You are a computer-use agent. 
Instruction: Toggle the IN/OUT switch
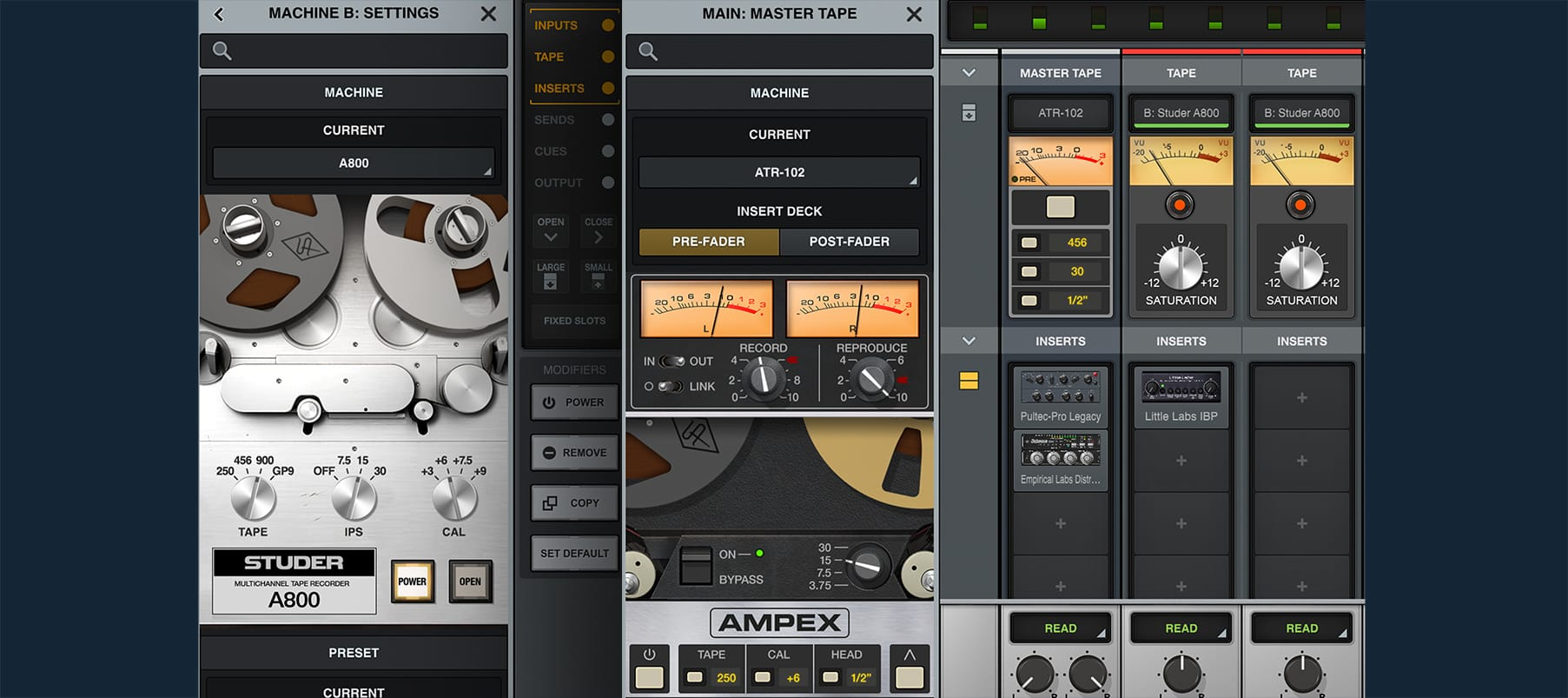pyautogui.click(x=672, y=362)
